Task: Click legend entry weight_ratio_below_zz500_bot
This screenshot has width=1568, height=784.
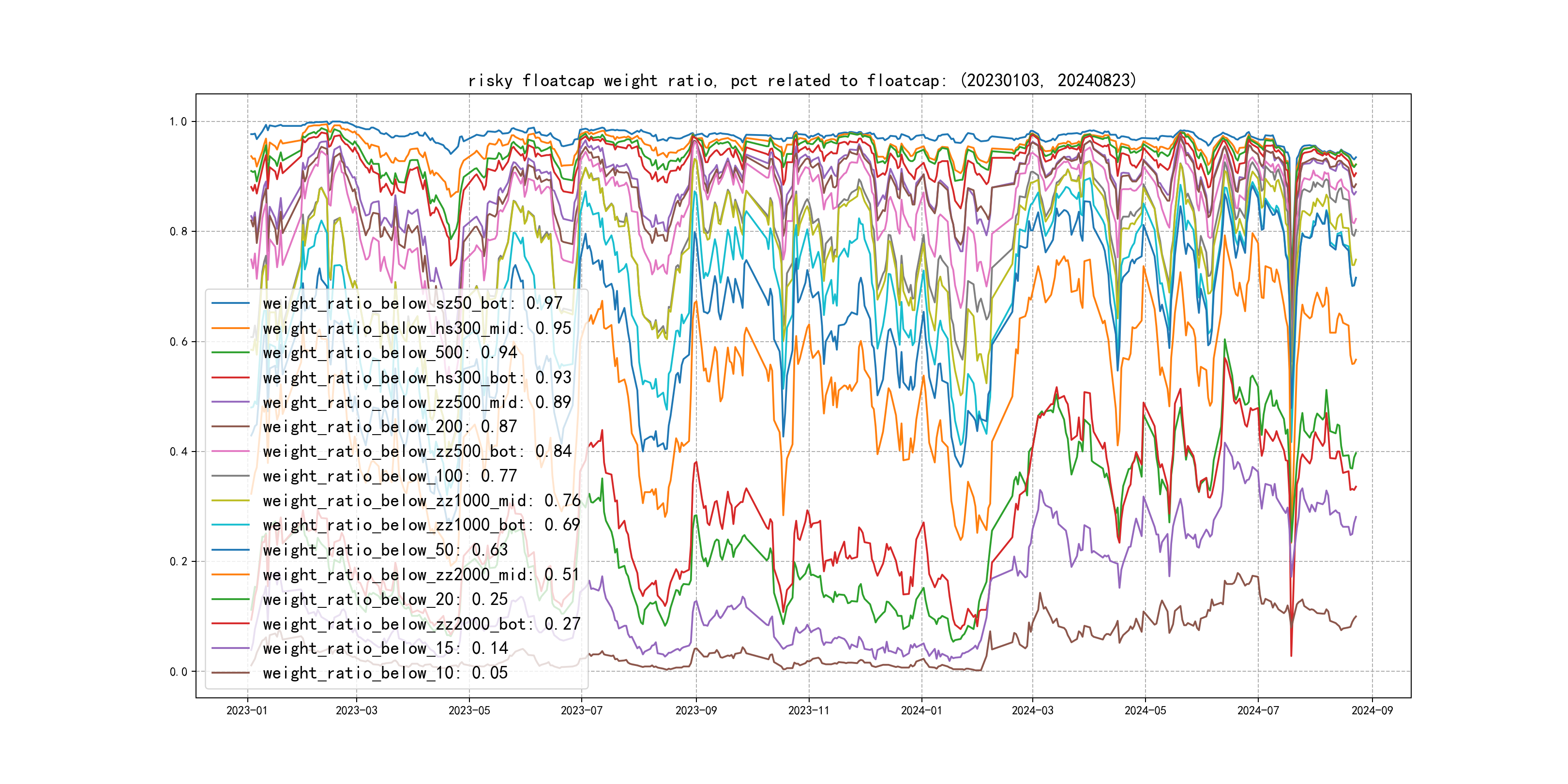Action: tap(416, 452)
